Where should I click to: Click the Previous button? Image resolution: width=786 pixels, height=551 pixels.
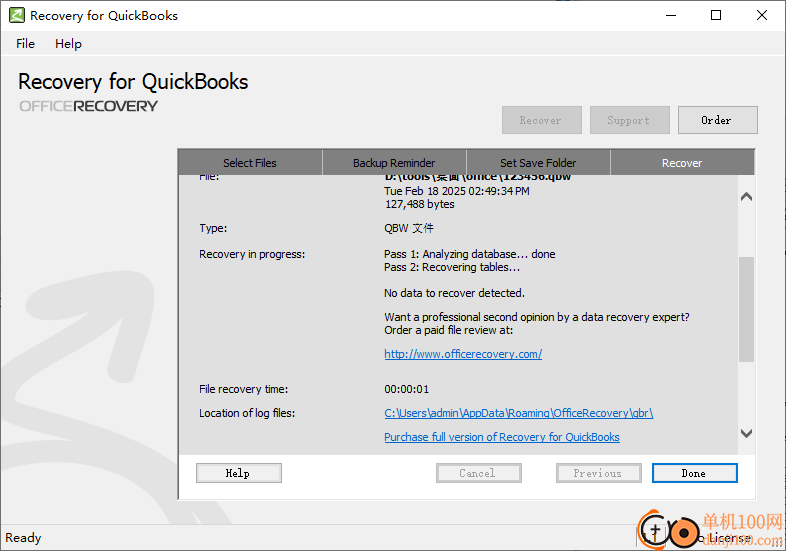coord(599,473)
